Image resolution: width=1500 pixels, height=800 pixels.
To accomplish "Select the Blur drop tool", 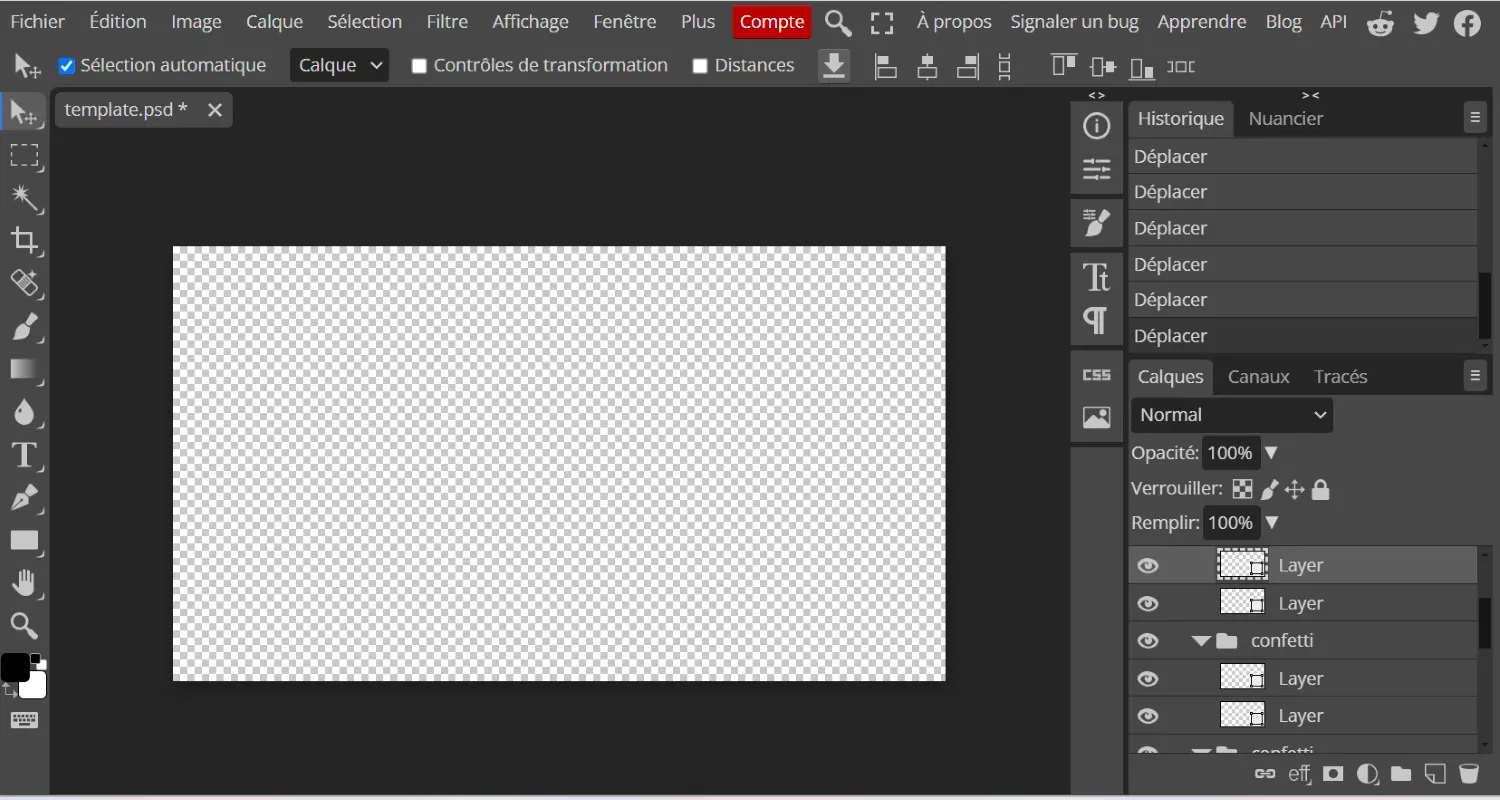I will tap(24, 412).
